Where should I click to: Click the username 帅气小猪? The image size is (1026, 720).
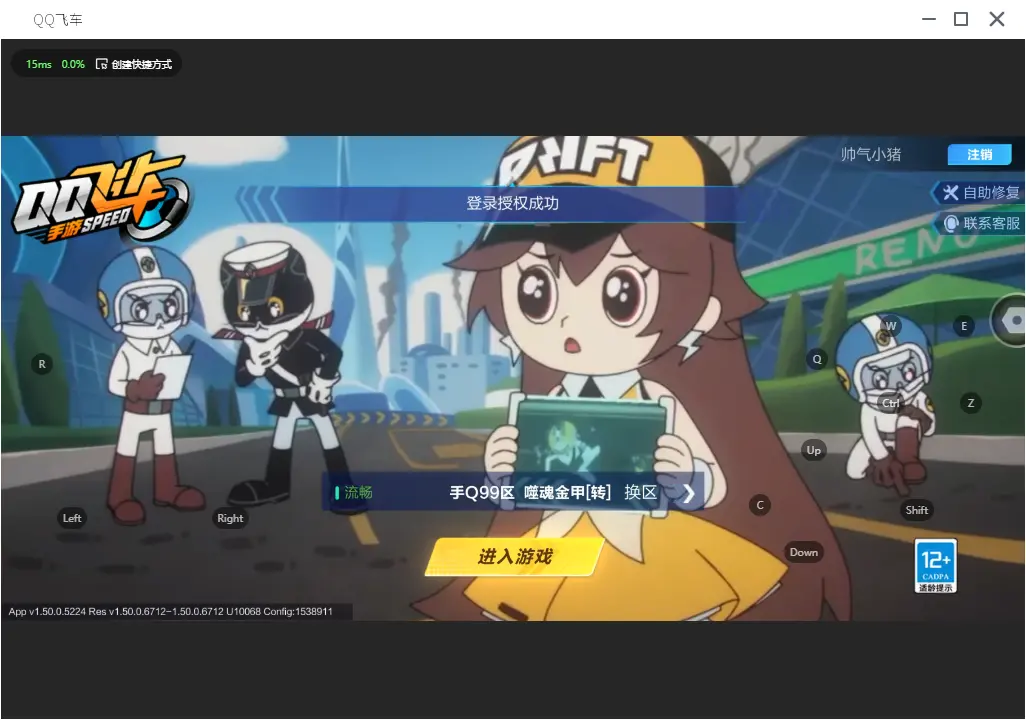870,154
